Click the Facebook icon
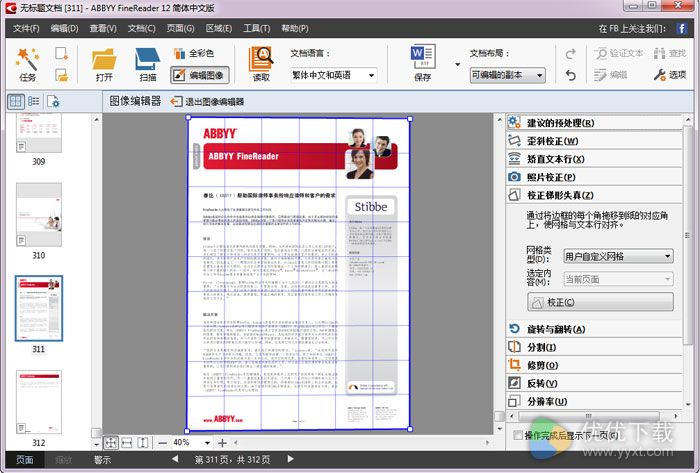The image size is (700, 473). click(x=681, y=29)
